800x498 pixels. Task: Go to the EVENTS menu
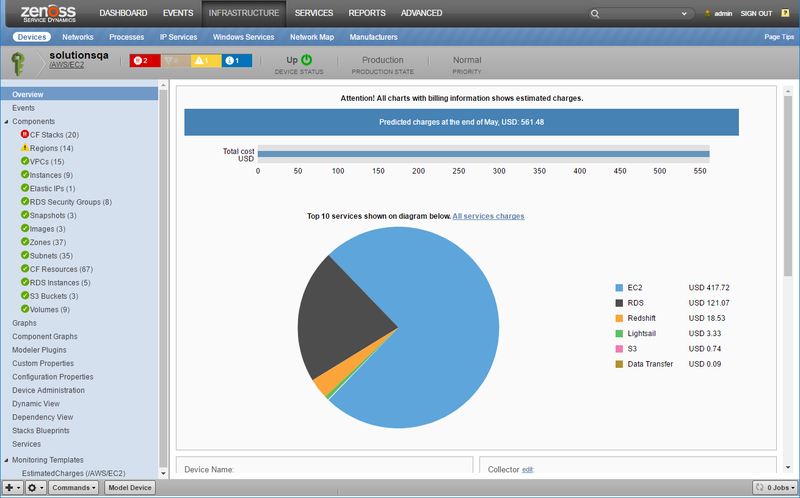click(178, 13)
